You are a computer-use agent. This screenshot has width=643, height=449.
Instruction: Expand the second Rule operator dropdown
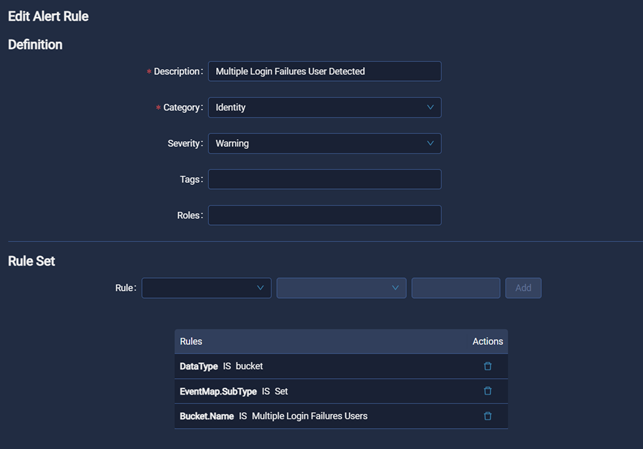[x=341, y=288]
